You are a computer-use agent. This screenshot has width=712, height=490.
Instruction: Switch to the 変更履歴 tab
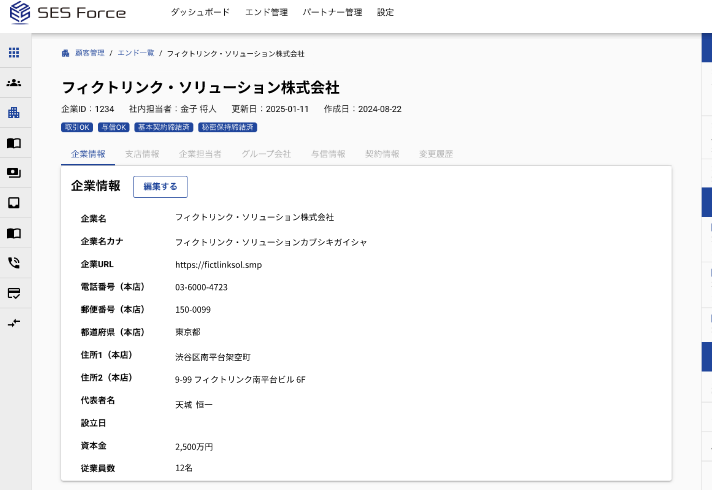click(436, 154)
